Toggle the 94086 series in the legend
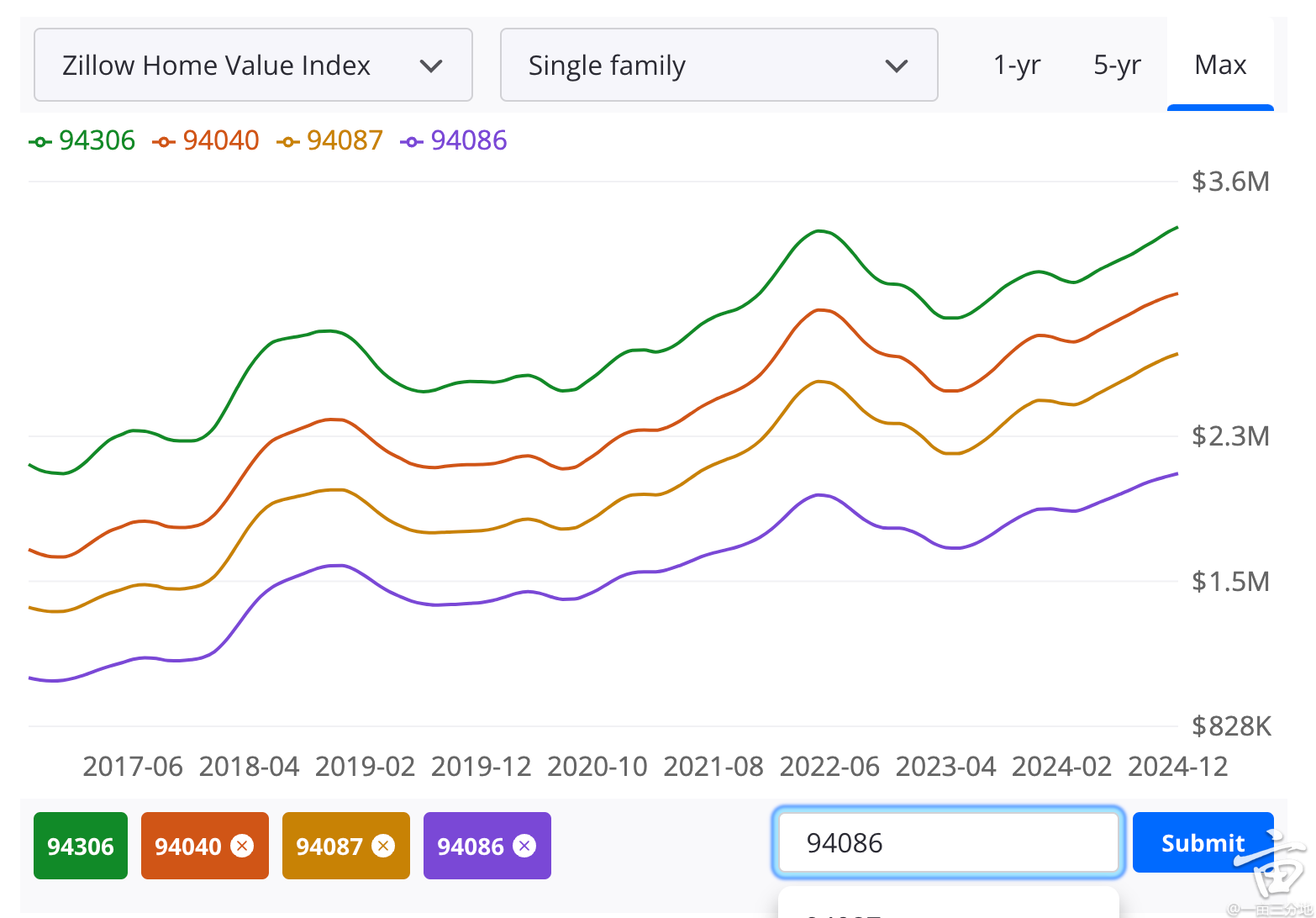This screenshot has height=918, width=1316. (x=454, y=140)
